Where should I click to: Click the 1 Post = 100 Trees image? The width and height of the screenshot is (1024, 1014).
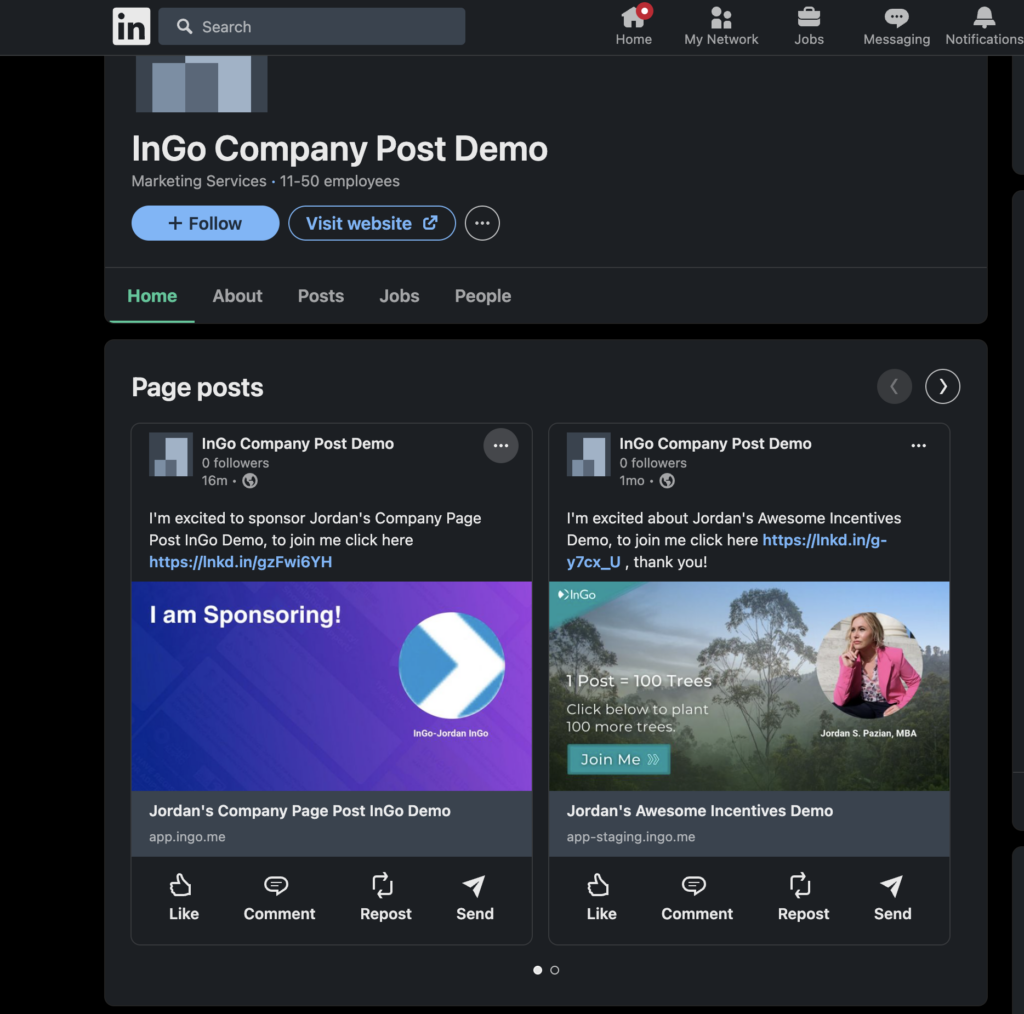749,686
